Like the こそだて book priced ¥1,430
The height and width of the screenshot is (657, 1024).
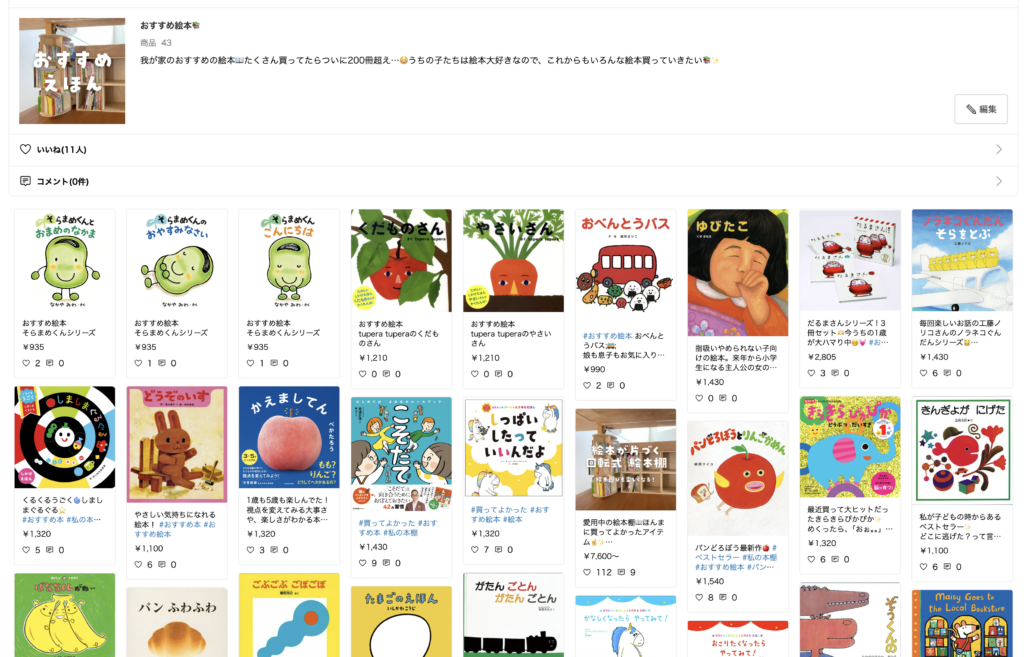tap(362, 562)
